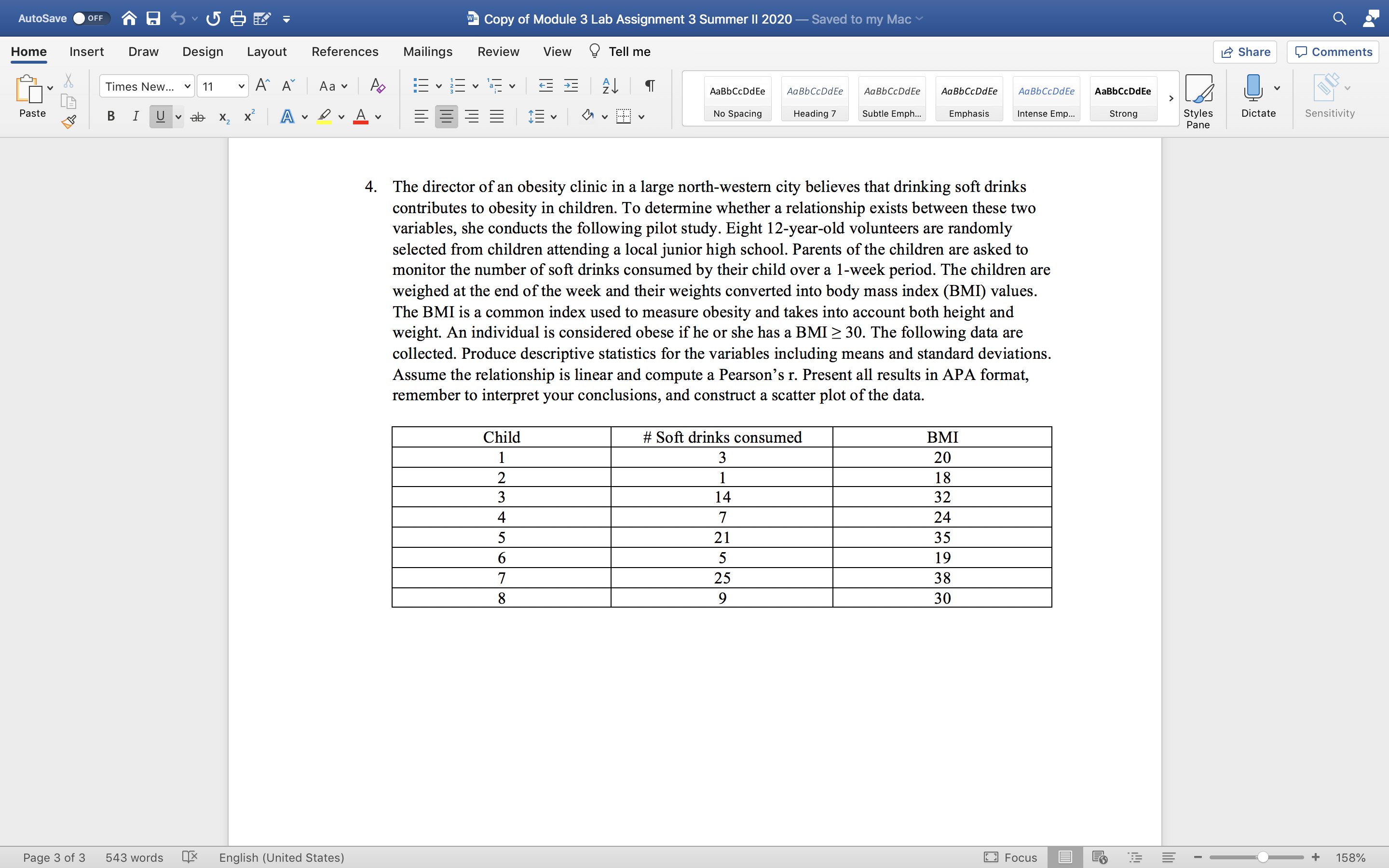Expand the borders dropdown arrow
This screenshot has width=1389, height=868.
coord(641,117)
